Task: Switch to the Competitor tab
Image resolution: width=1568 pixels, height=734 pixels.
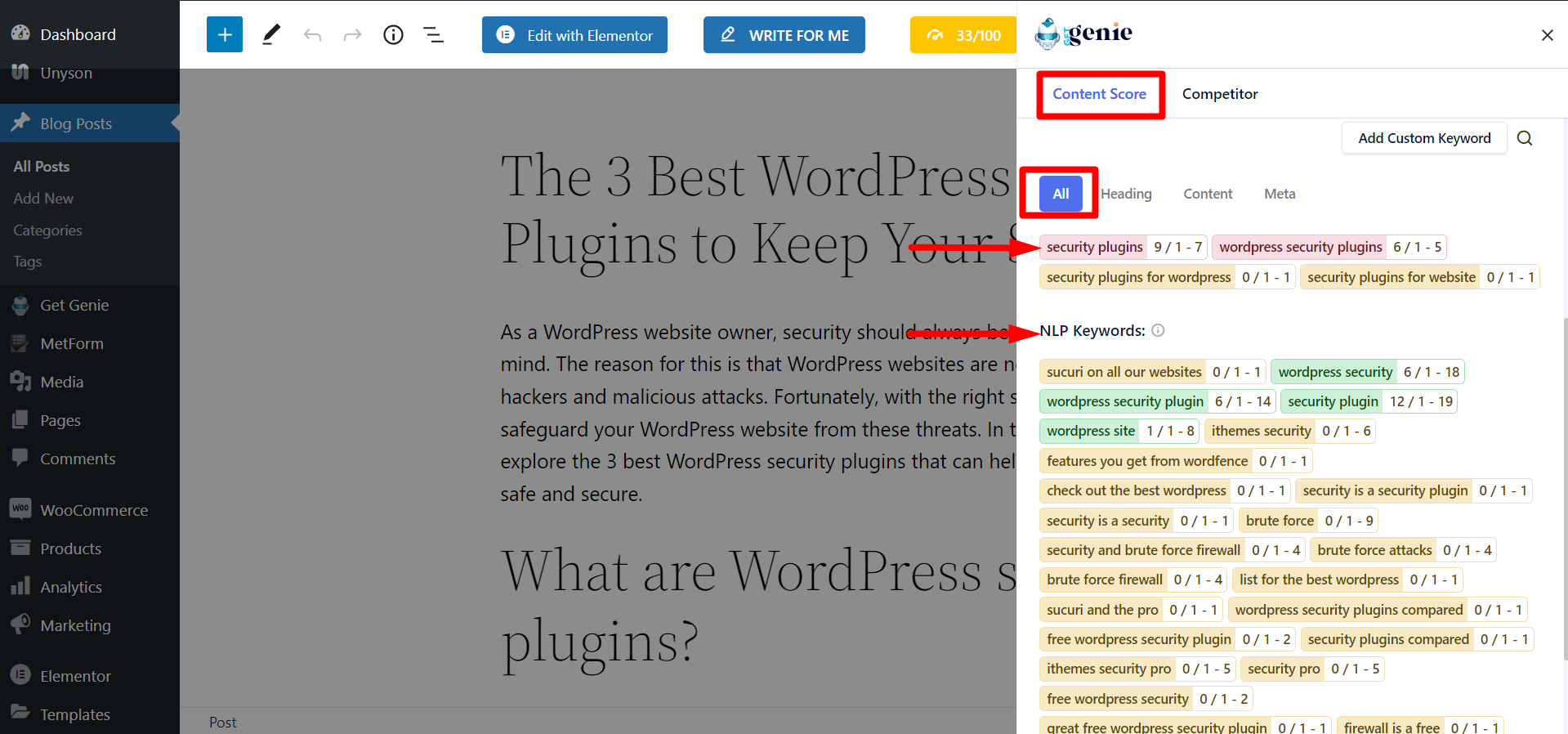Action: pyautogui.click(x=1220, y=94)
